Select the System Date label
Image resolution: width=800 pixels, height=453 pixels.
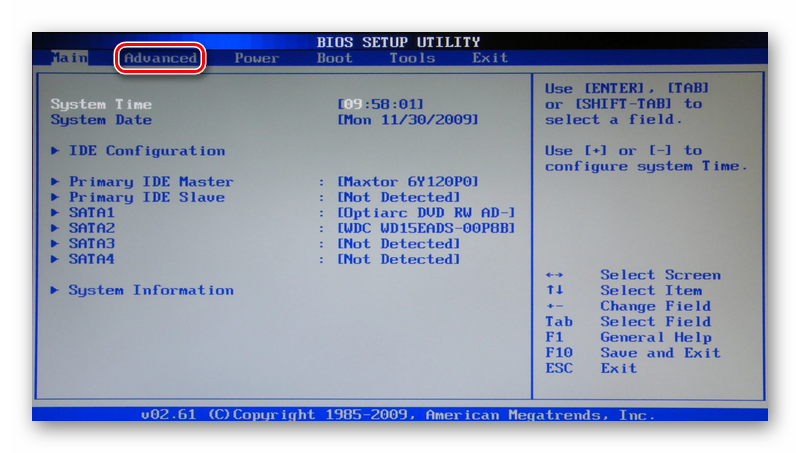coord(101,120)
